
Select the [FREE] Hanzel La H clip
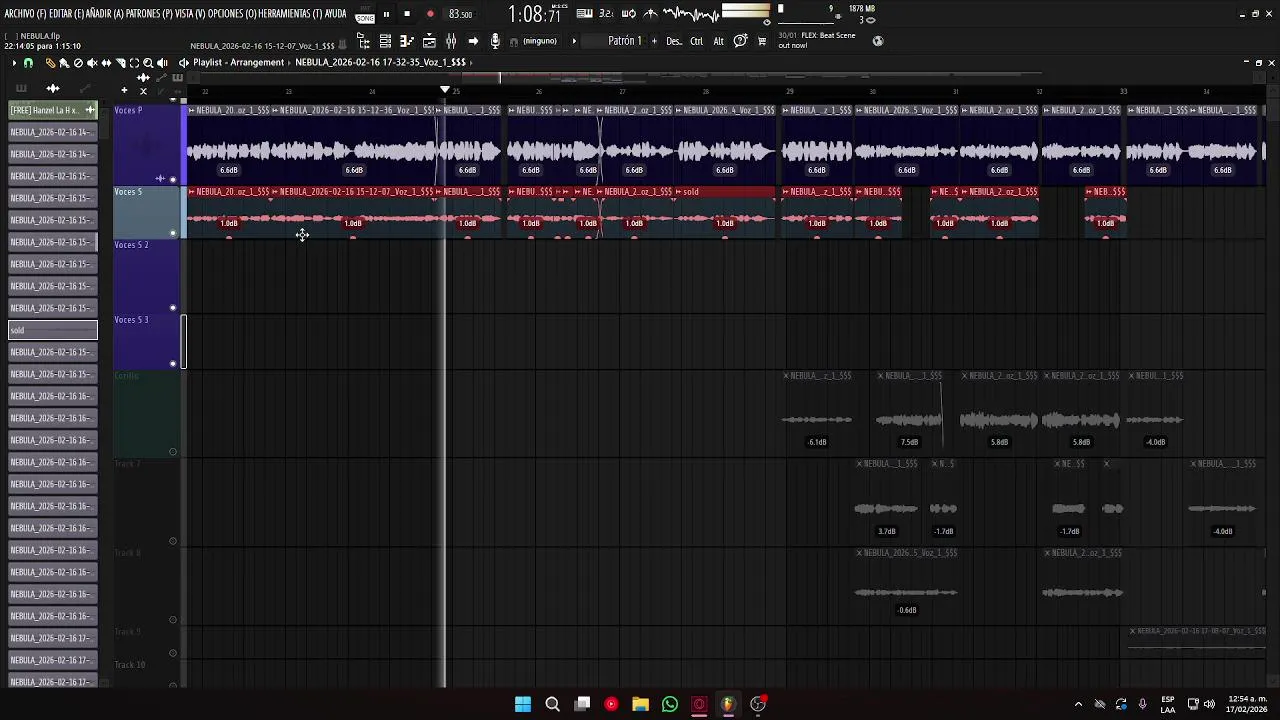(53, 110)
